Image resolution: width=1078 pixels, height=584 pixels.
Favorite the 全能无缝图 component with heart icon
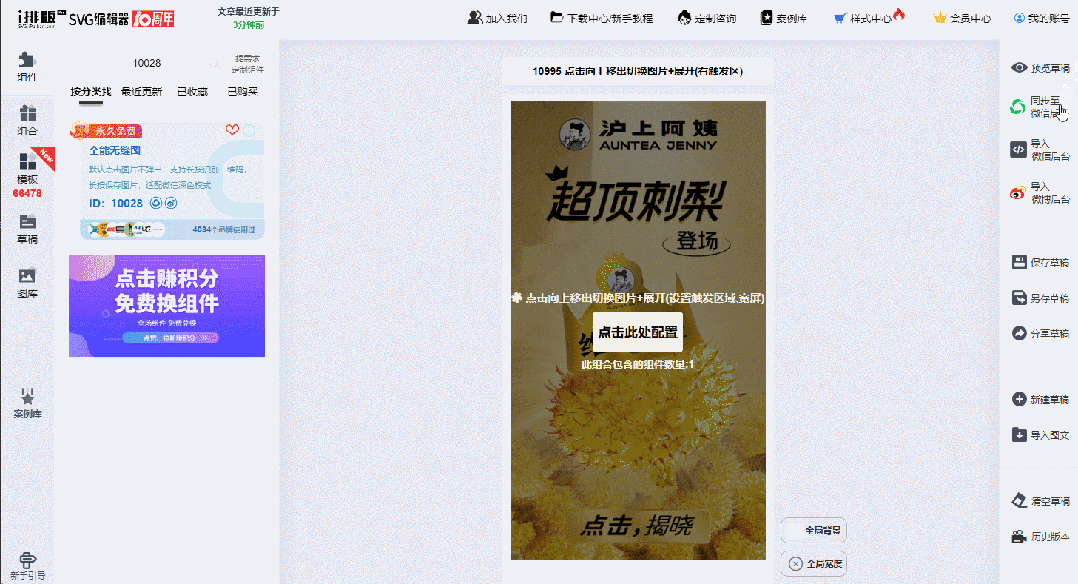pyautogui.click(x=232, y=129)
